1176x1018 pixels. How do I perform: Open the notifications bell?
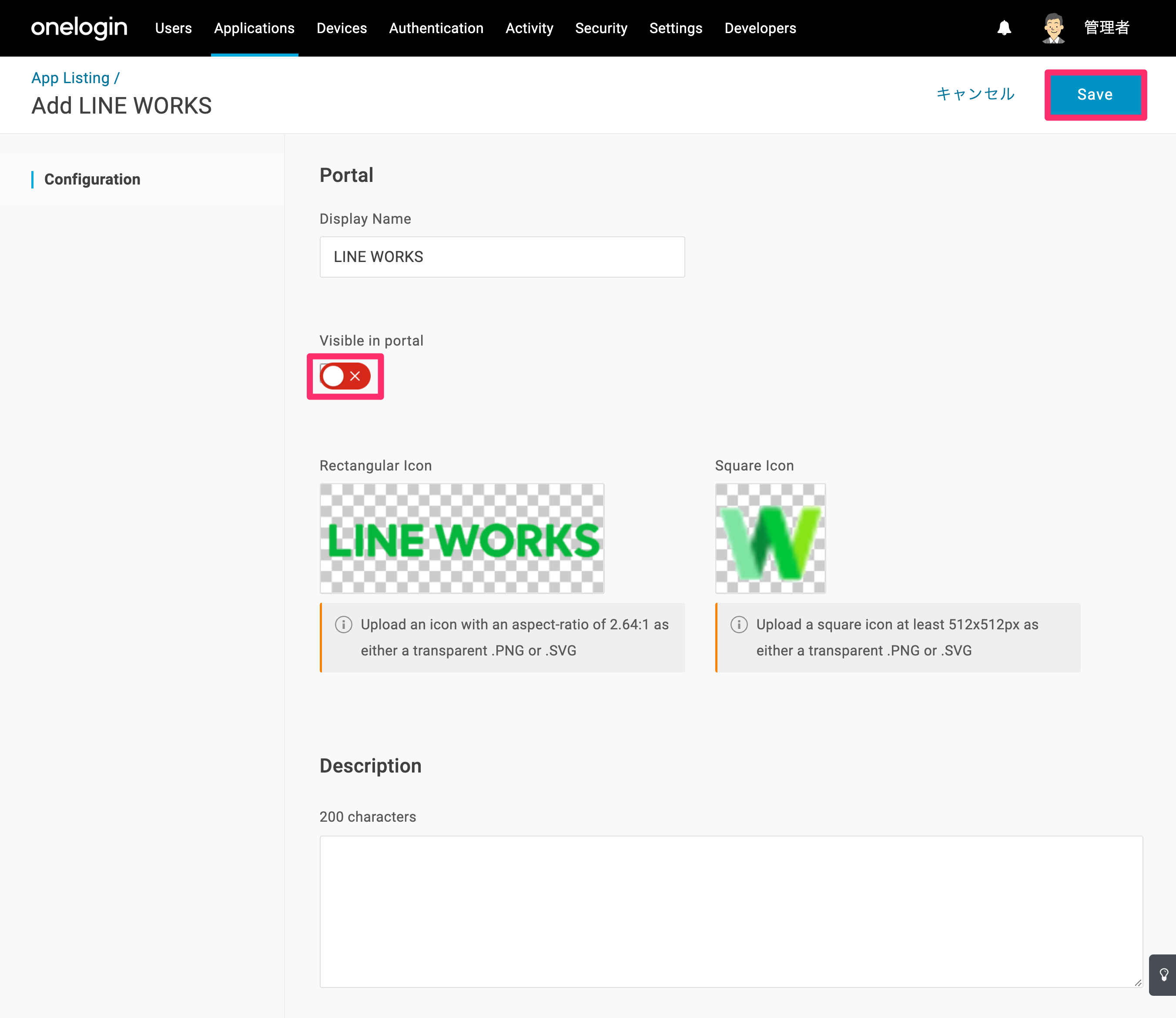tap(1004, 28)
